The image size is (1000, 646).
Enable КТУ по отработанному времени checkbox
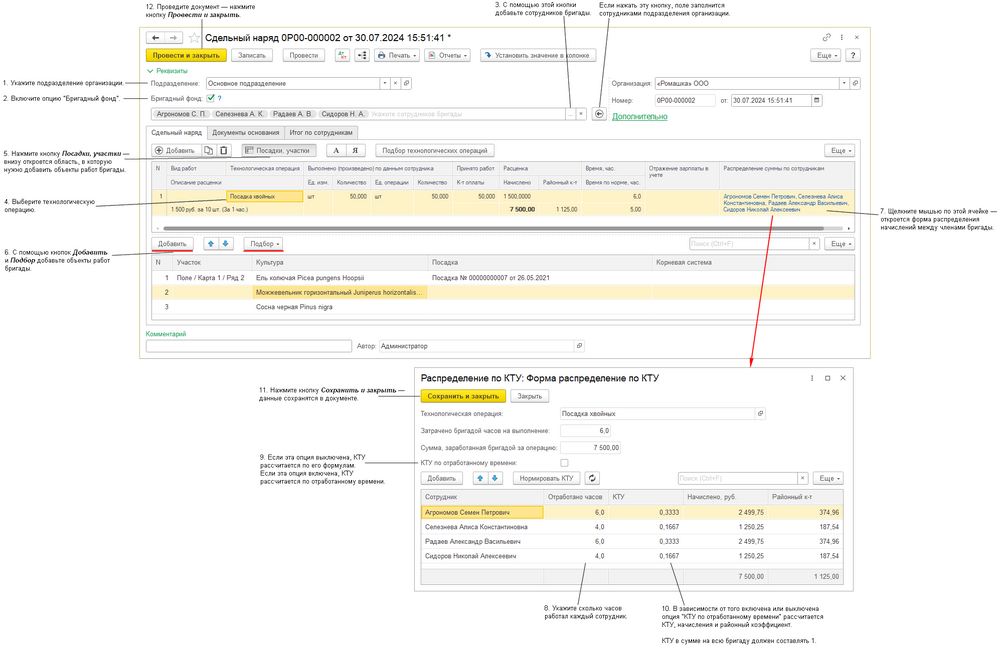[564, 463]
